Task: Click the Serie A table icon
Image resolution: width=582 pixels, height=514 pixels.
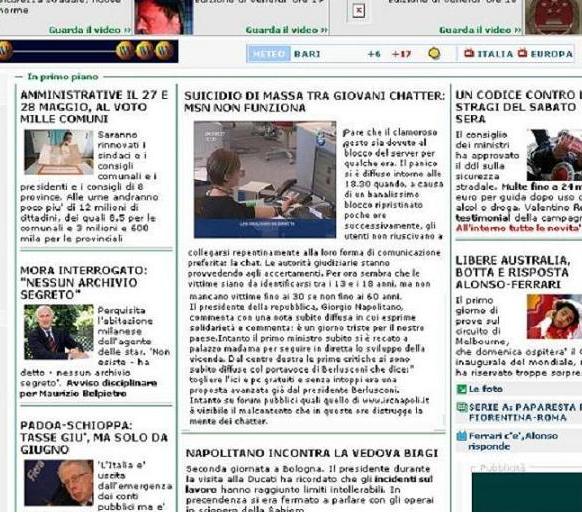Action: 462,407
